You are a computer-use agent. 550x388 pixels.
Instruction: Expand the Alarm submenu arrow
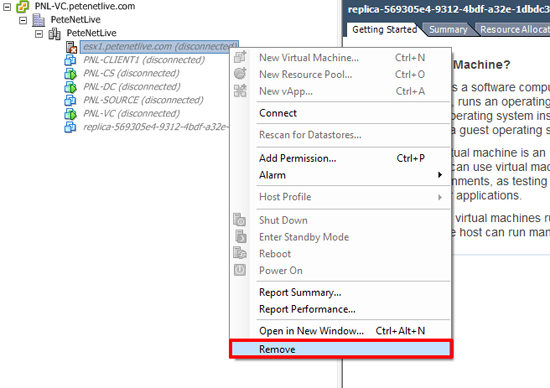440,175
